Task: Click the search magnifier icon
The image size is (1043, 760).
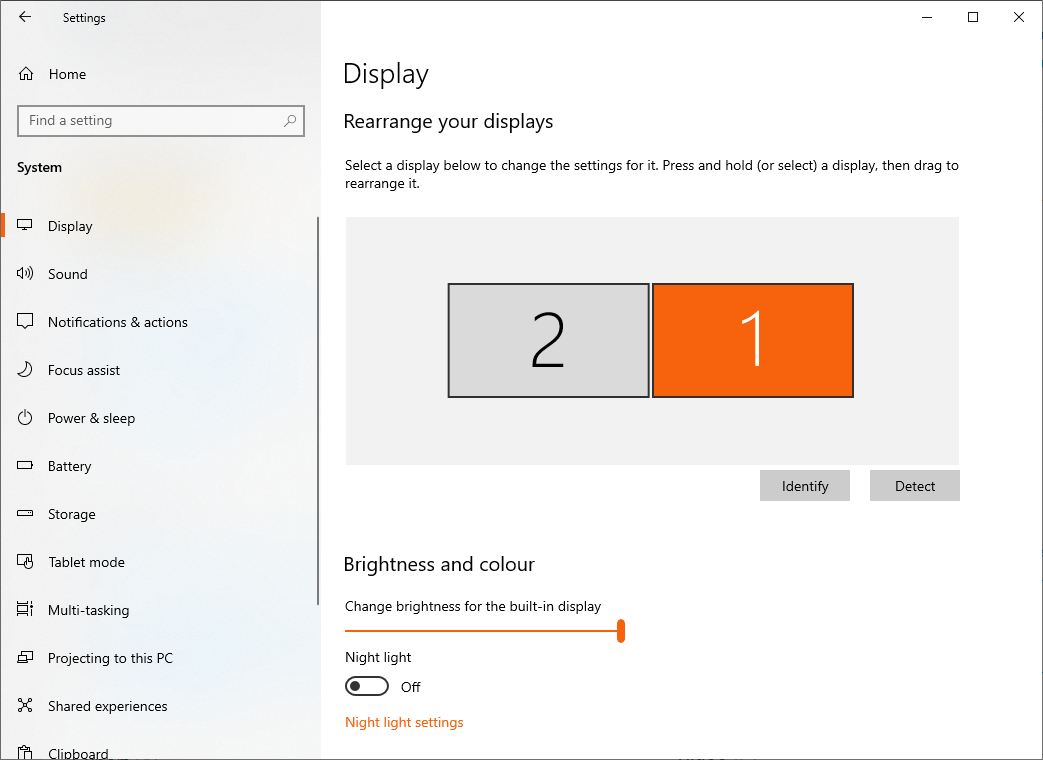Action: (x=290, y=120)
